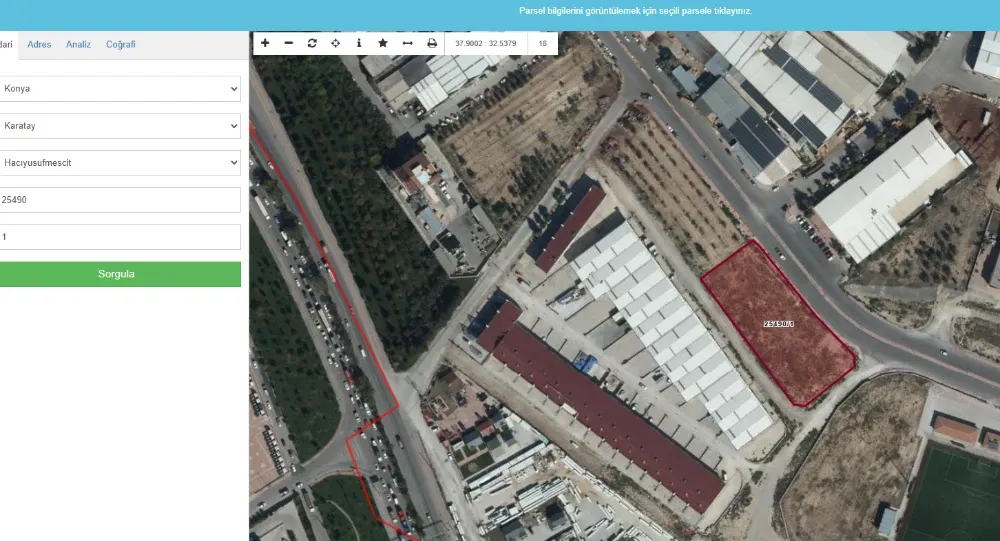Screen dimensions: 1000x541
Task: Open the Hacıyusufmescit neighborhood dropdown
Action: pyautogui.click(x=119, y=163)
